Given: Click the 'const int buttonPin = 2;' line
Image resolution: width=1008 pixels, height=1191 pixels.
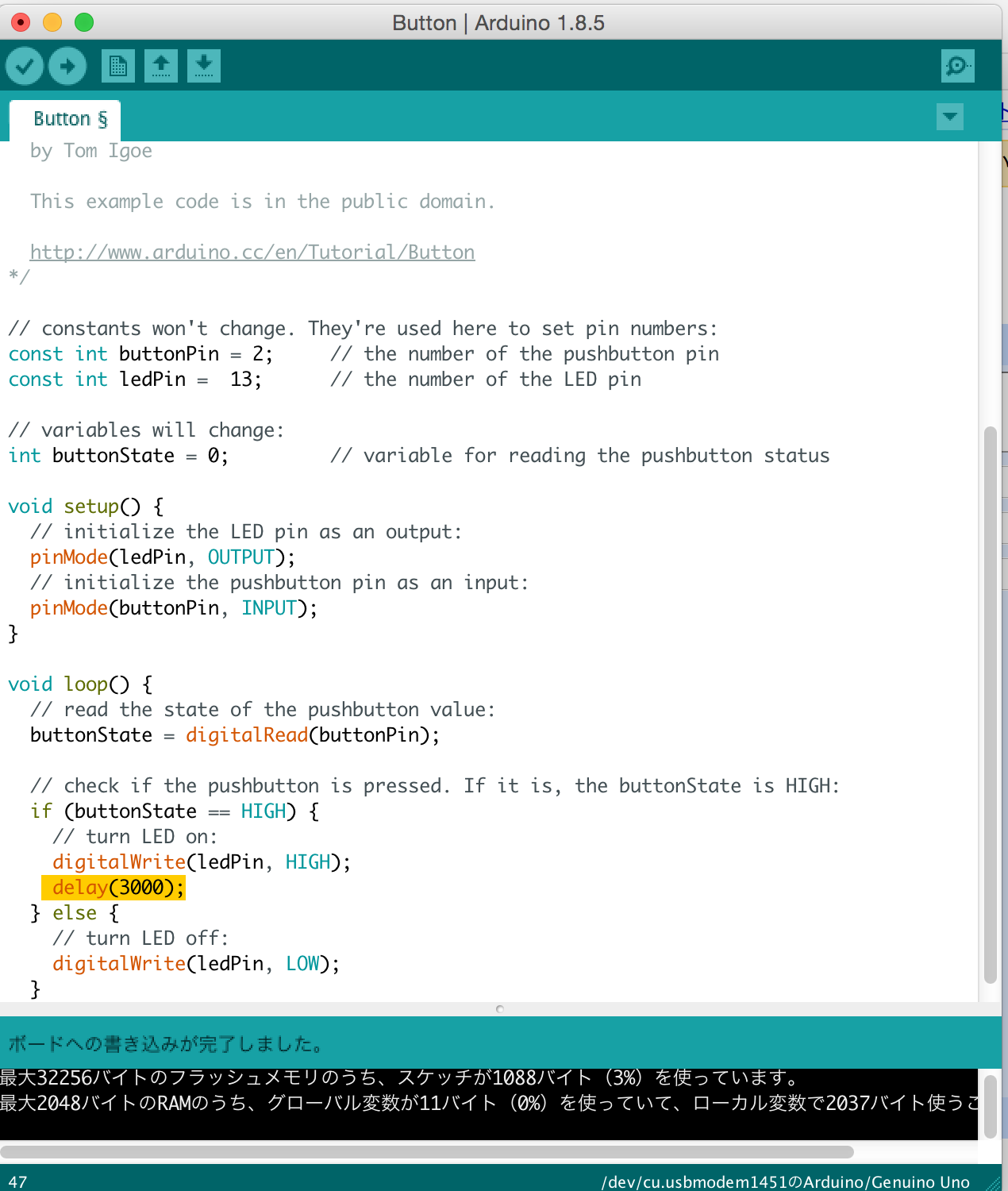Looking at the screenshot, I should (x=140, y=354).
